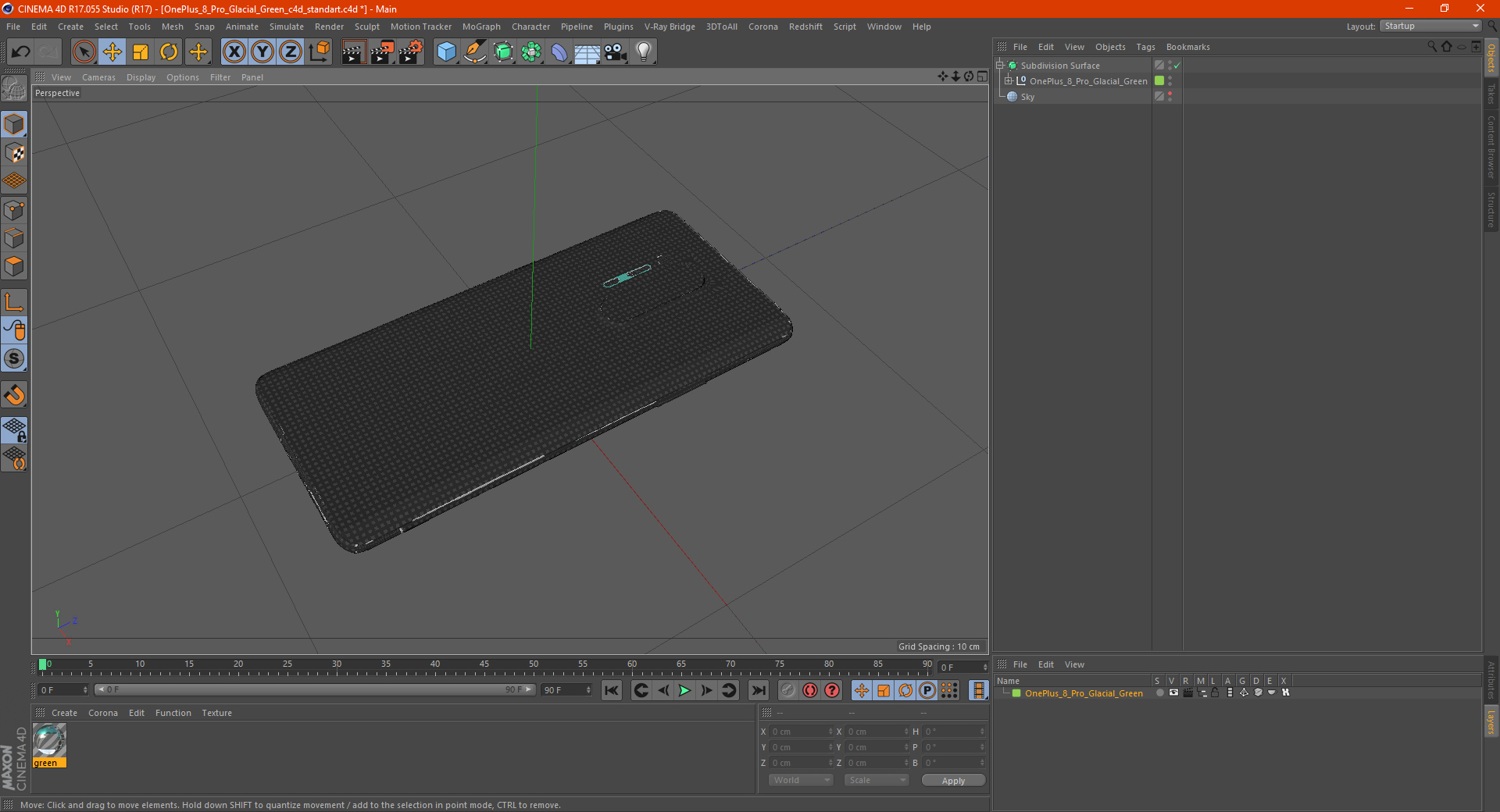The image size is (1500, 812).
Task: Add a Camera object
Action: [616, 52]
